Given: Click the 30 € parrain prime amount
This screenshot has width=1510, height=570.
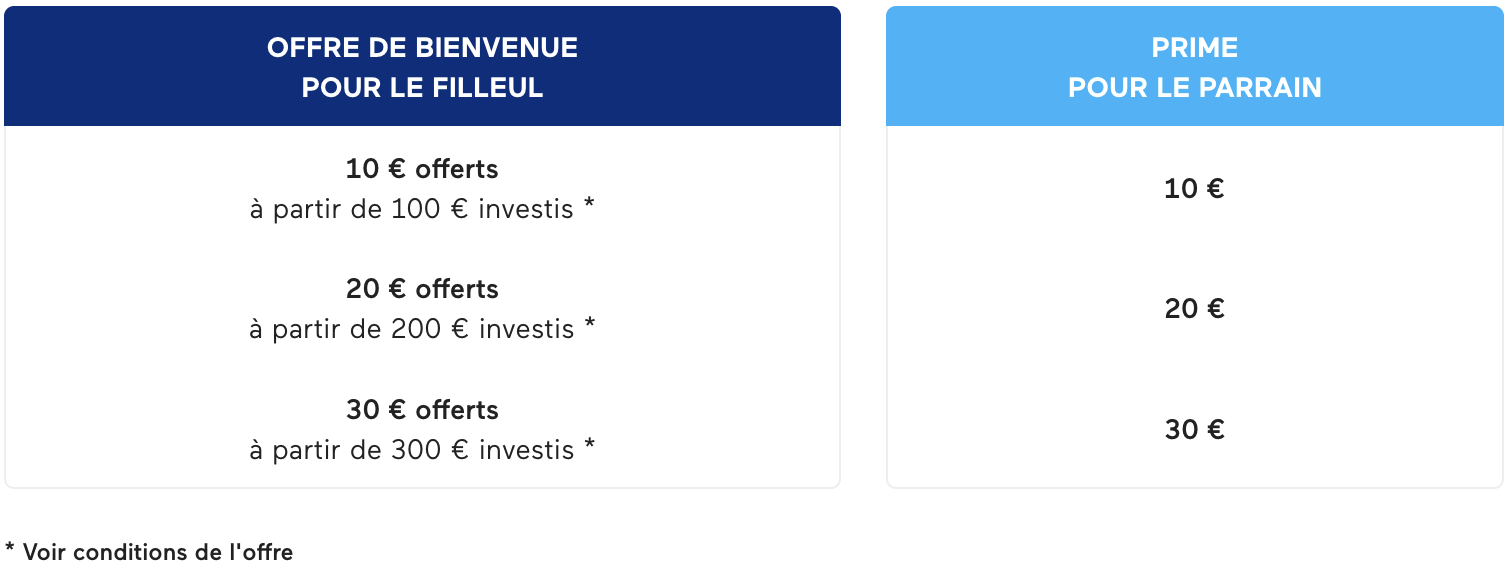Looking at the screenshot, I should point(1194,430).
